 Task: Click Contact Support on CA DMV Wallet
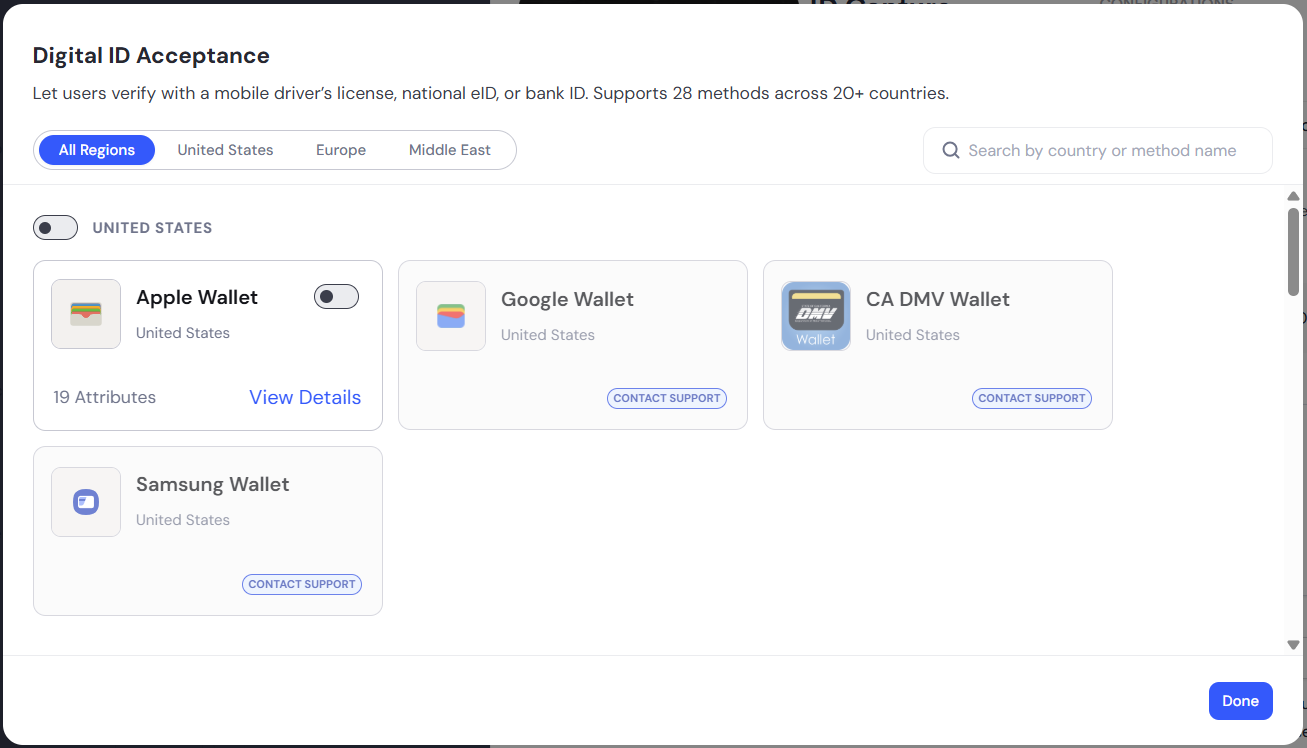coord(1032,398)
